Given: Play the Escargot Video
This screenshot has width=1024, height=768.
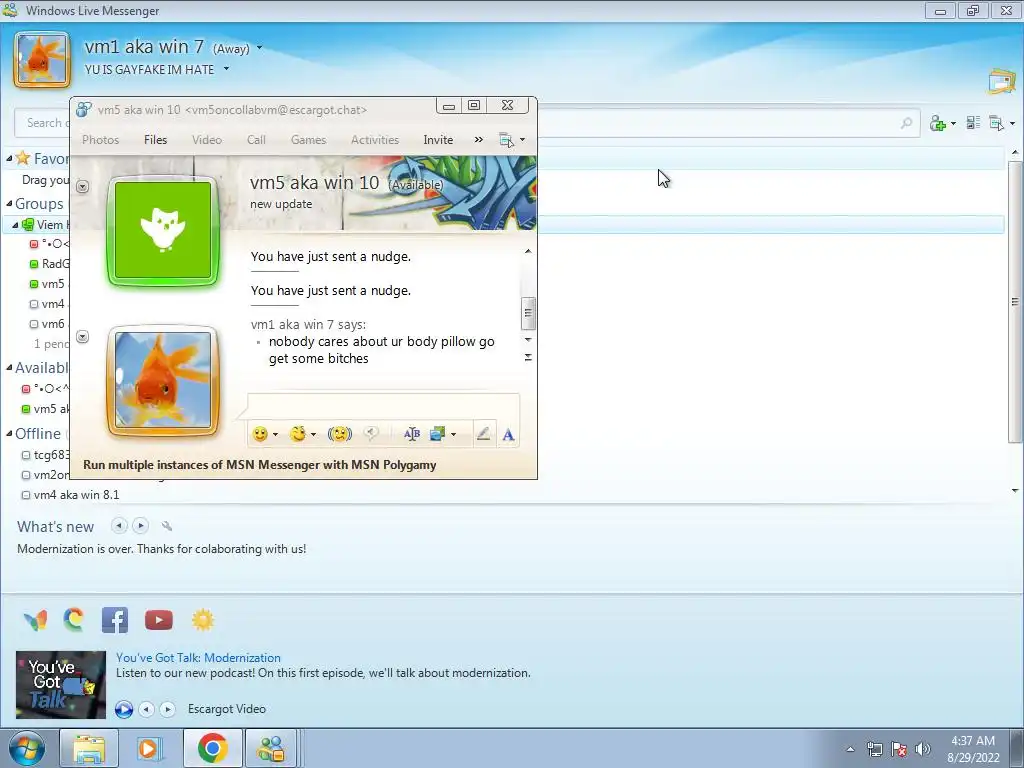Looking at the screenshot, I should [x=124, y=709].
